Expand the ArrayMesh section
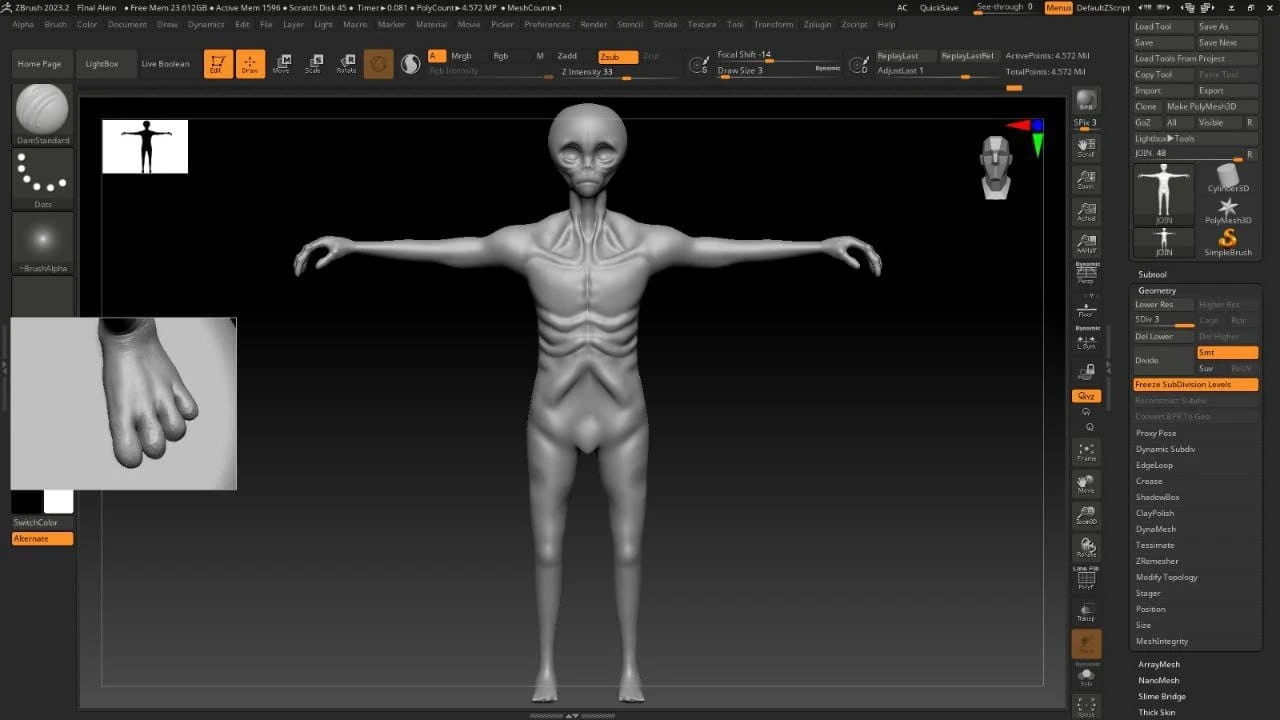 coord(1158,664)
